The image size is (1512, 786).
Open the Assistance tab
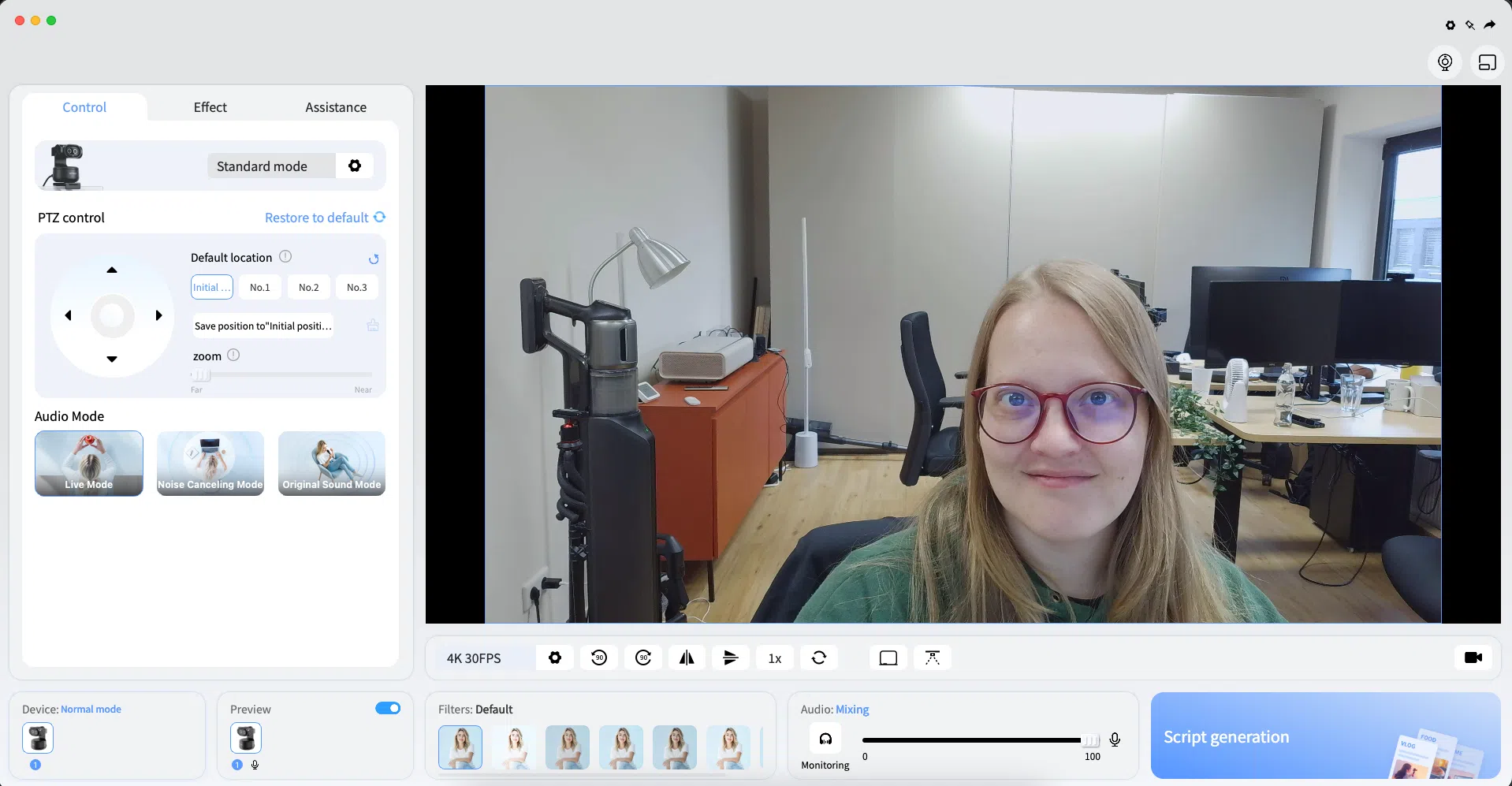point(336,107)
